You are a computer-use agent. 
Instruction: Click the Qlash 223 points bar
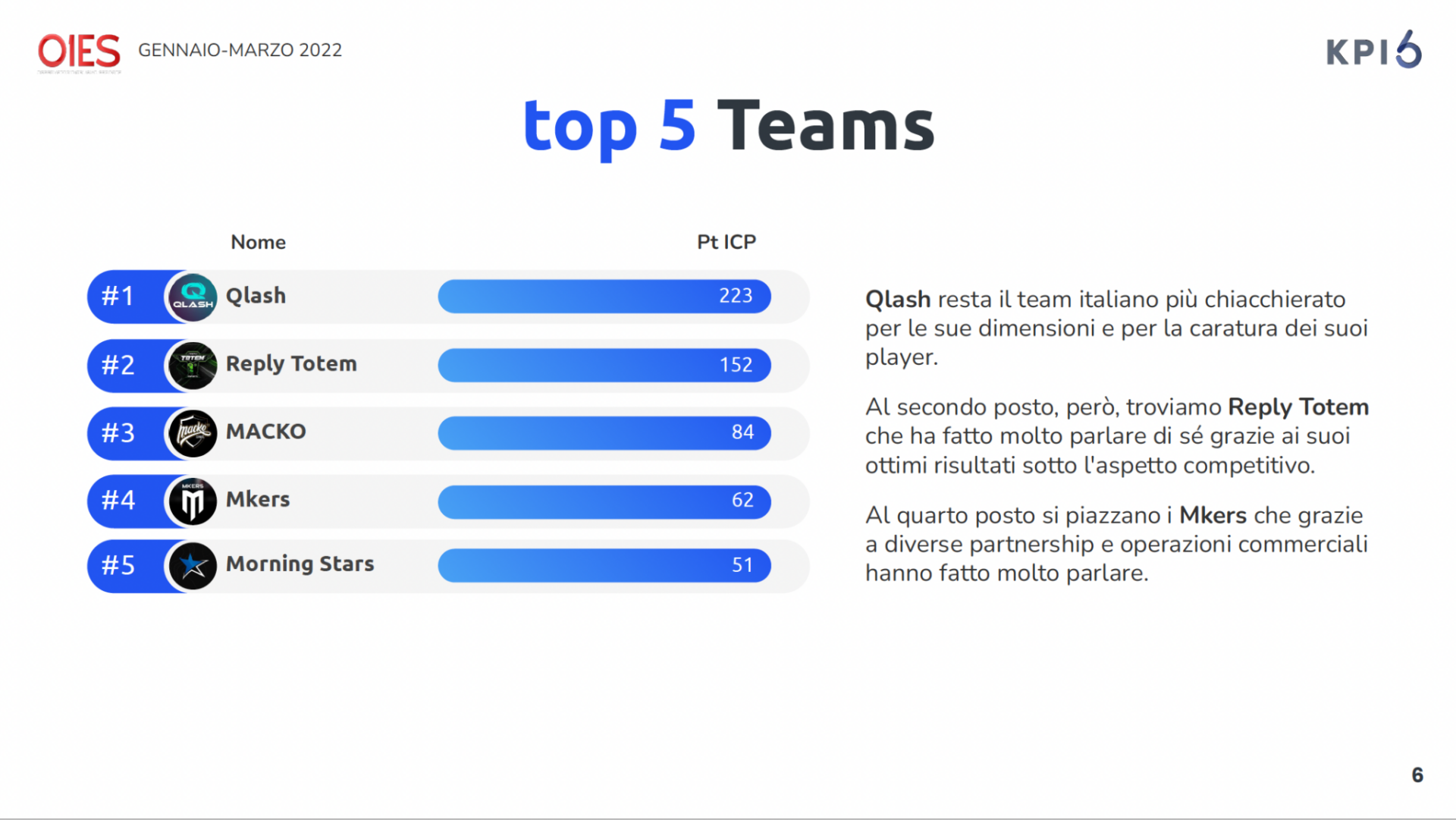coord(604,296)
